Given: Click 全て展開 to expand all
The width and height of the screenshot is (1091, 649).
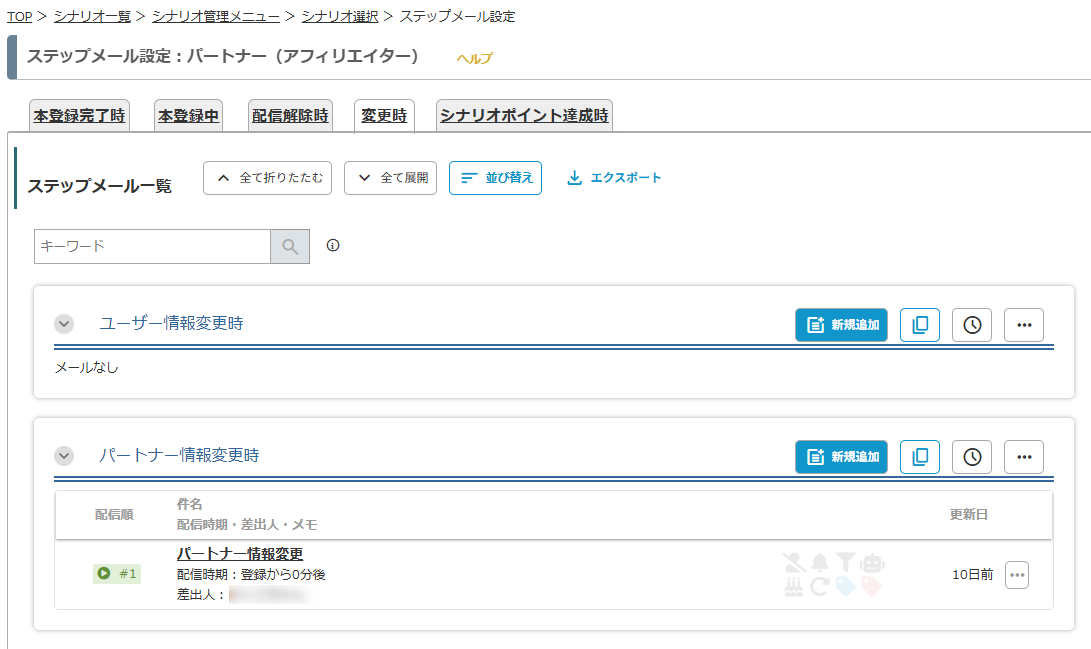Looking at the screenshot, I should coord(390,178).
